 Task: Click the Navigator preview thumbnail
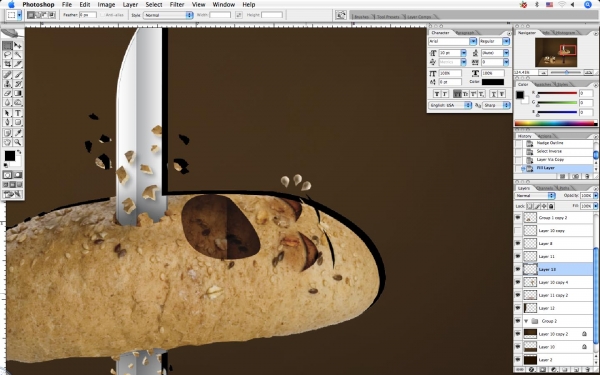[556, 52]
